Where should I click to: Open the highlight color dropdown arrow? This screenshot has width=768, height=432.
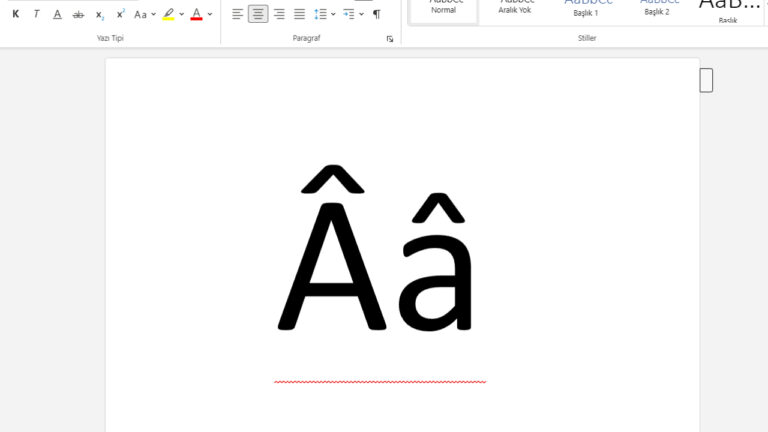(182, 14)
